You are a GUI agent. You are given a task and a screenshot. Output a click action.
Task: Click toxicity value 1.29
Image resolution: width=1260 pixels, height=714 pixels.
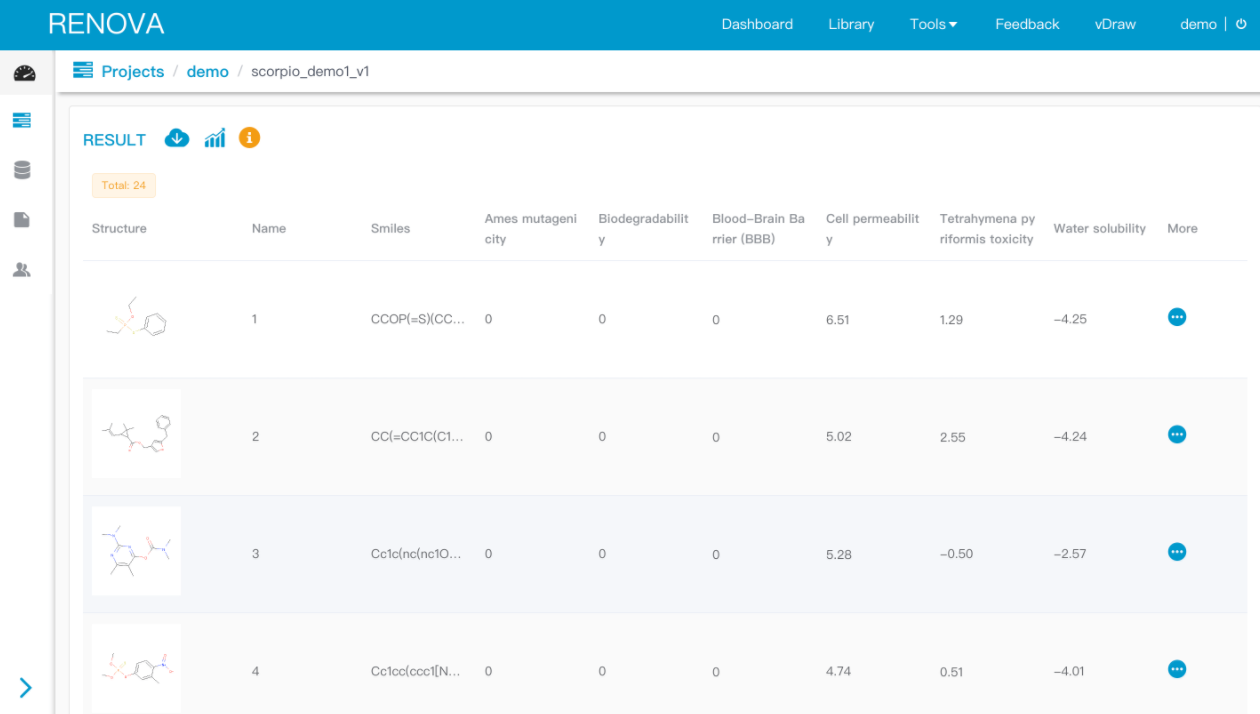pyautogui.click(x=951, y=319)
